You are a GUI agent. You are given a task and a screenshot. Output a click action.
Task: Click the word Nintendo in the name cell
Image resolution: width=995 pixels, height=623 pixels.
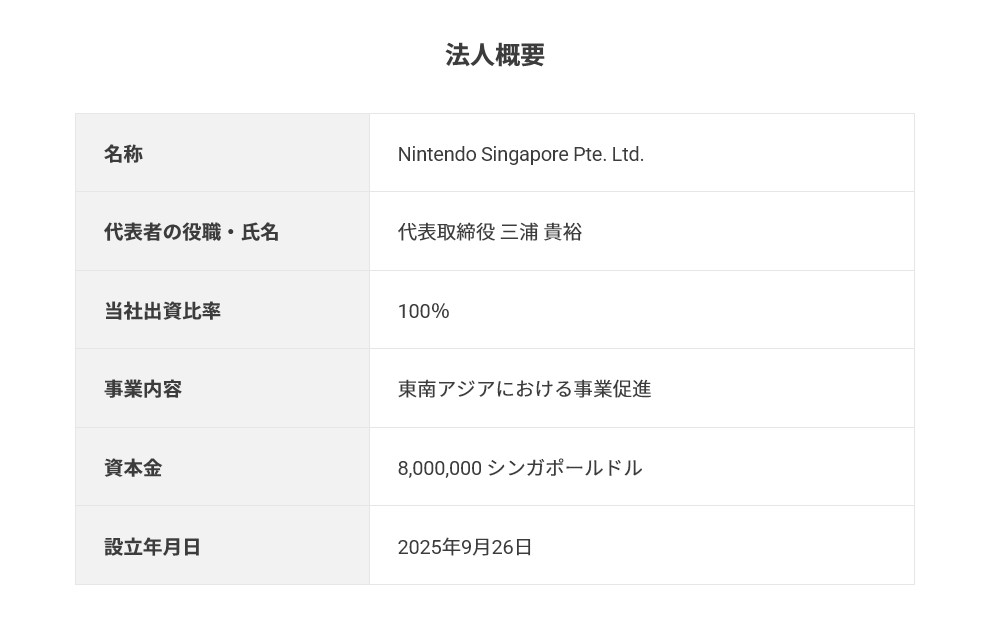tap(436, 154)
